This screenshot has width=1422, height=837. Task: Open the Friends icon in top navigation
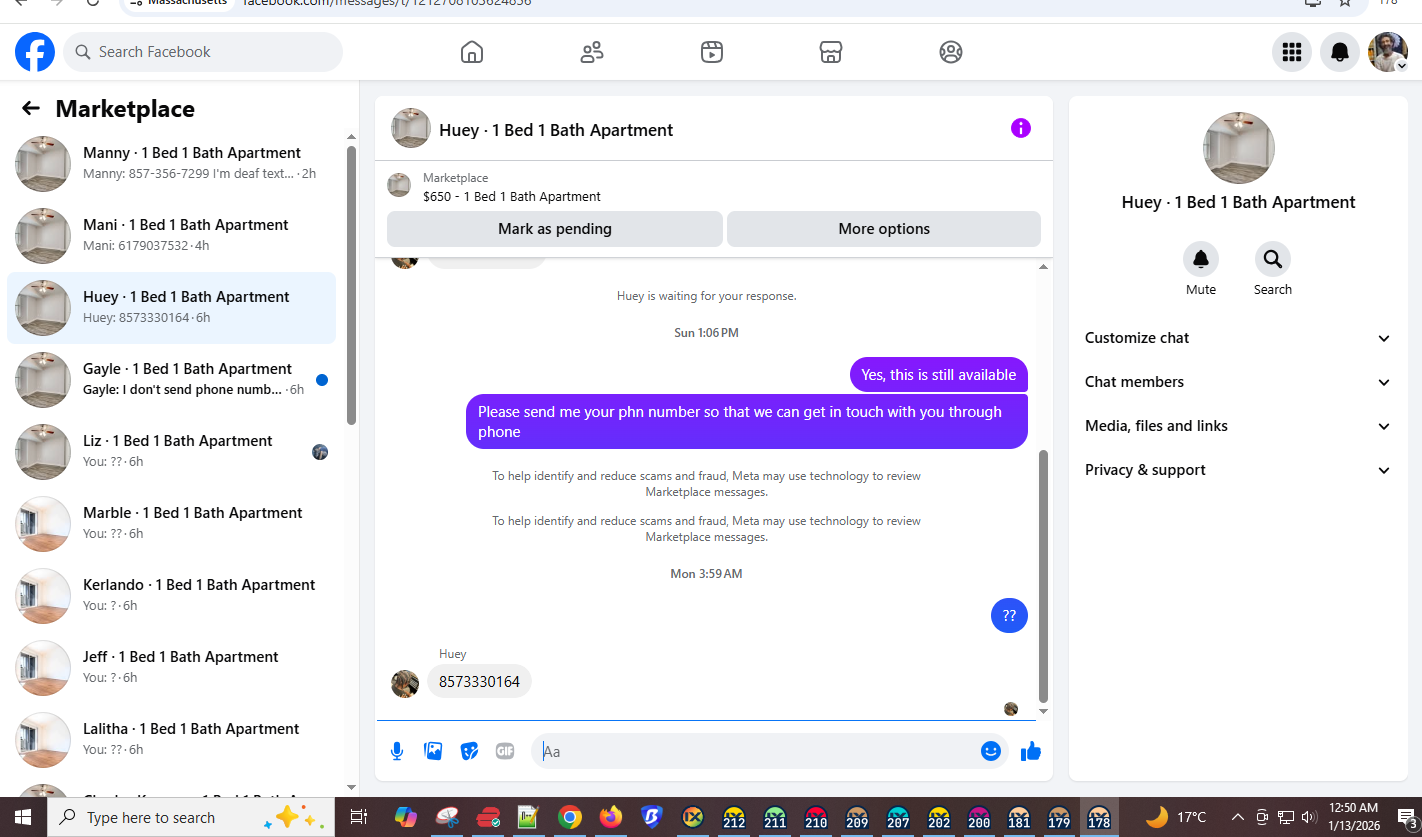click(x=592, y=52)
